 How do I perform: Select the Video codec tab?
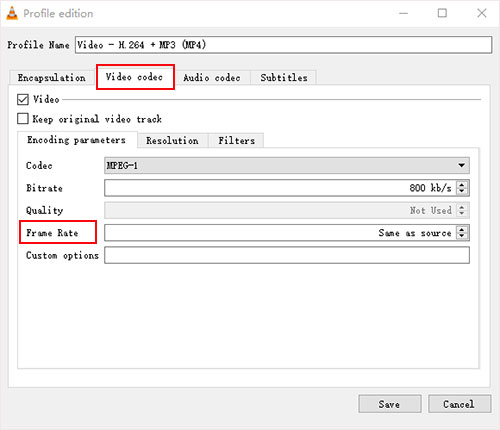click(134, 77)
